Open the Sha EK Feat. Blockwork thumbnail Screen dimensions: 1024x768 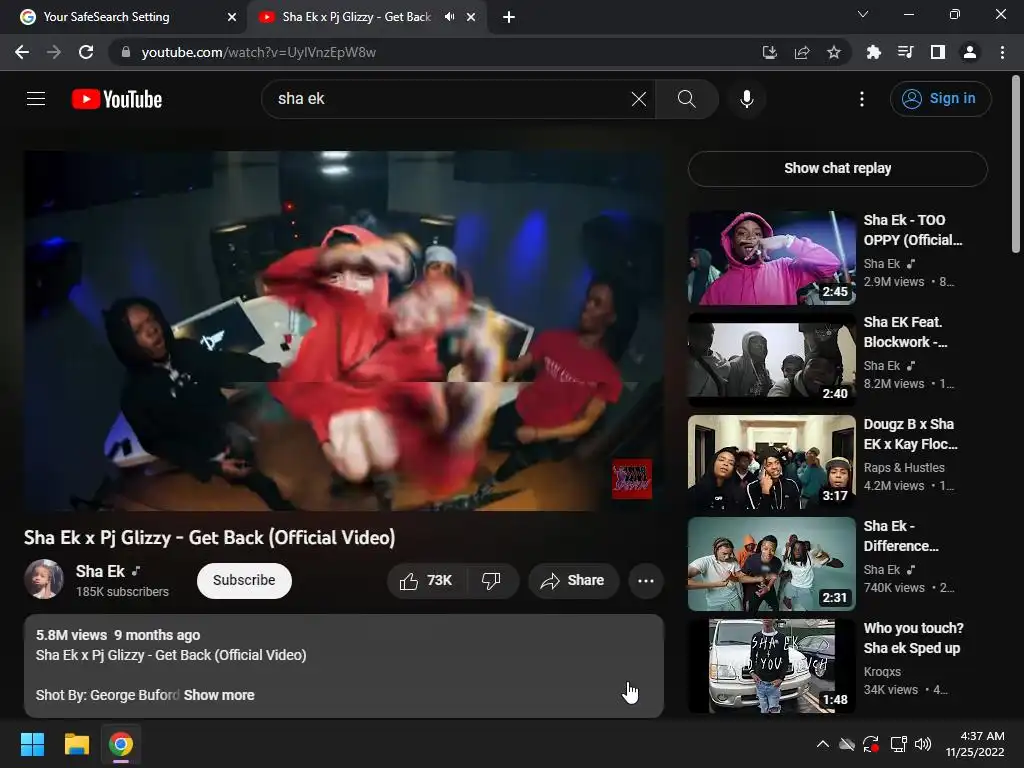coord(771,360)
